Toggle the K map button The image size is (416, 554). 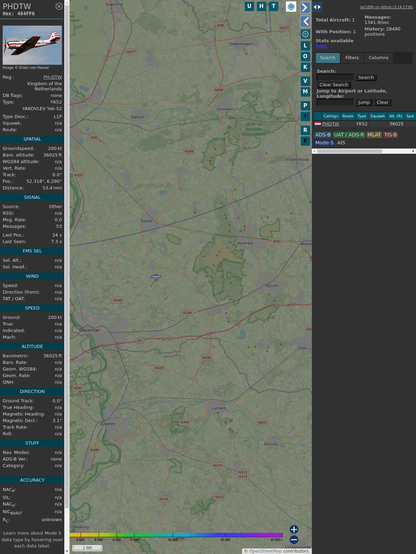[x=305, y=67]
